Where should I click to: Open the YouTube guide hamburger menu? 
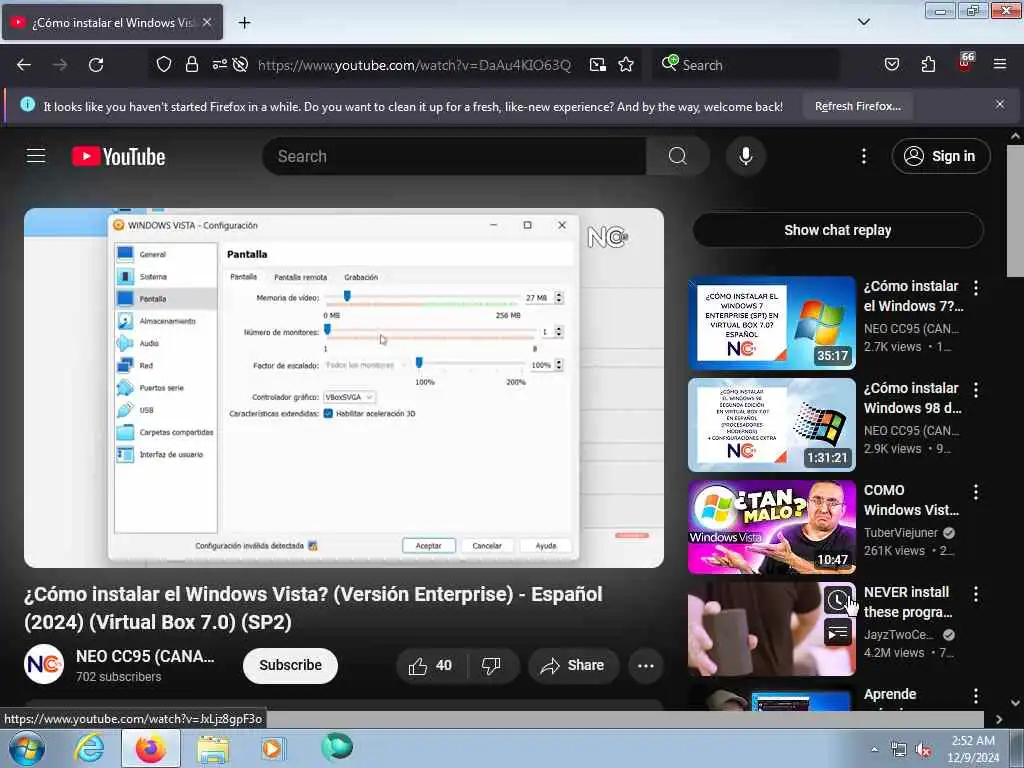pyautogui.click(x=36, y=156)
